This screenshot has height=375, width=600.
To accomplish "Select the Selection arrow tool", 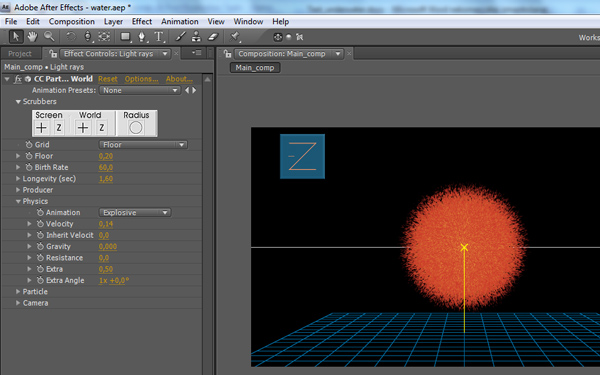I will tap(16, 37).
